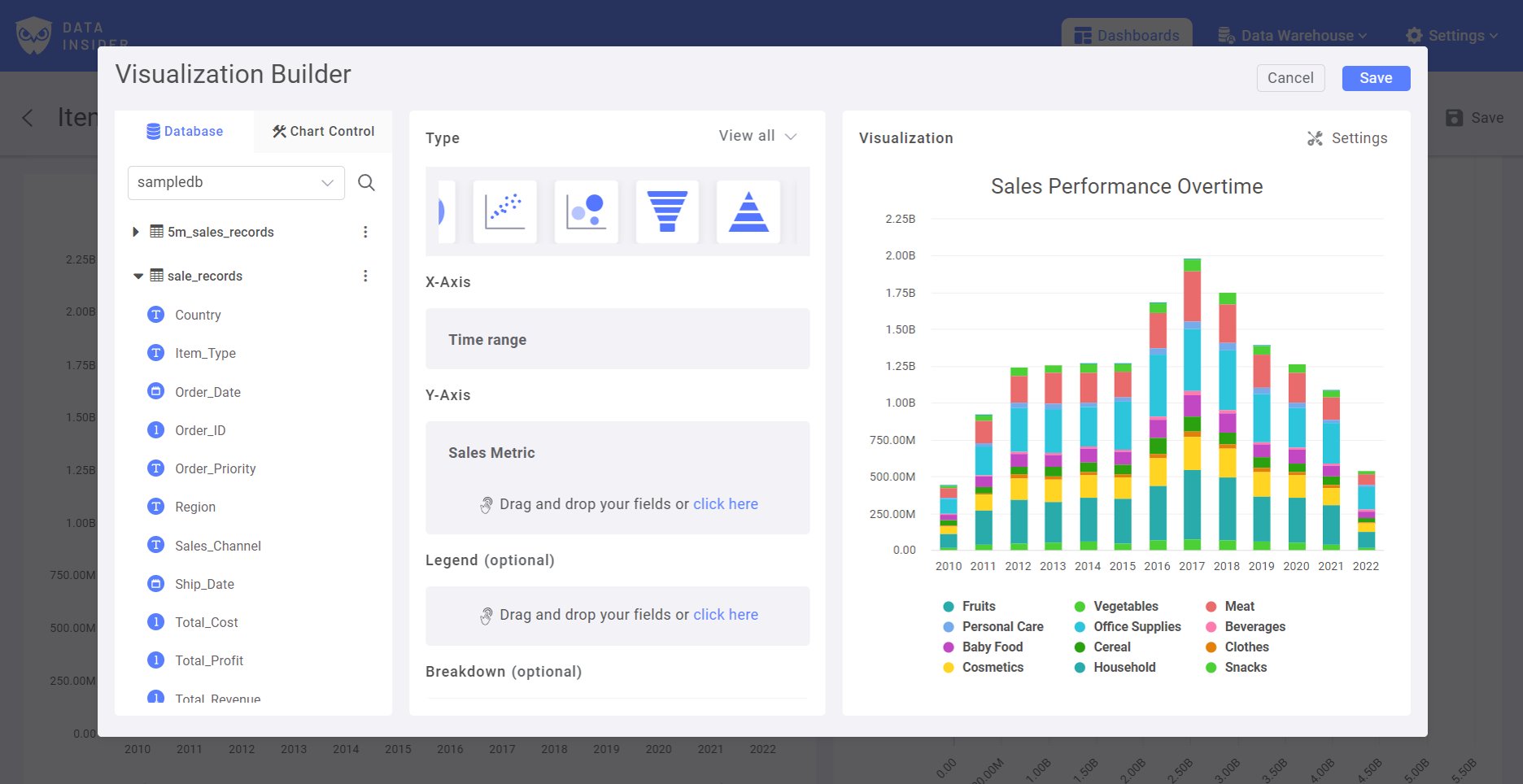Image resolution: width=1523 pixels, height=784 pixels.
Task: Select the funnel chart type
Action: (x=667, y=211)
